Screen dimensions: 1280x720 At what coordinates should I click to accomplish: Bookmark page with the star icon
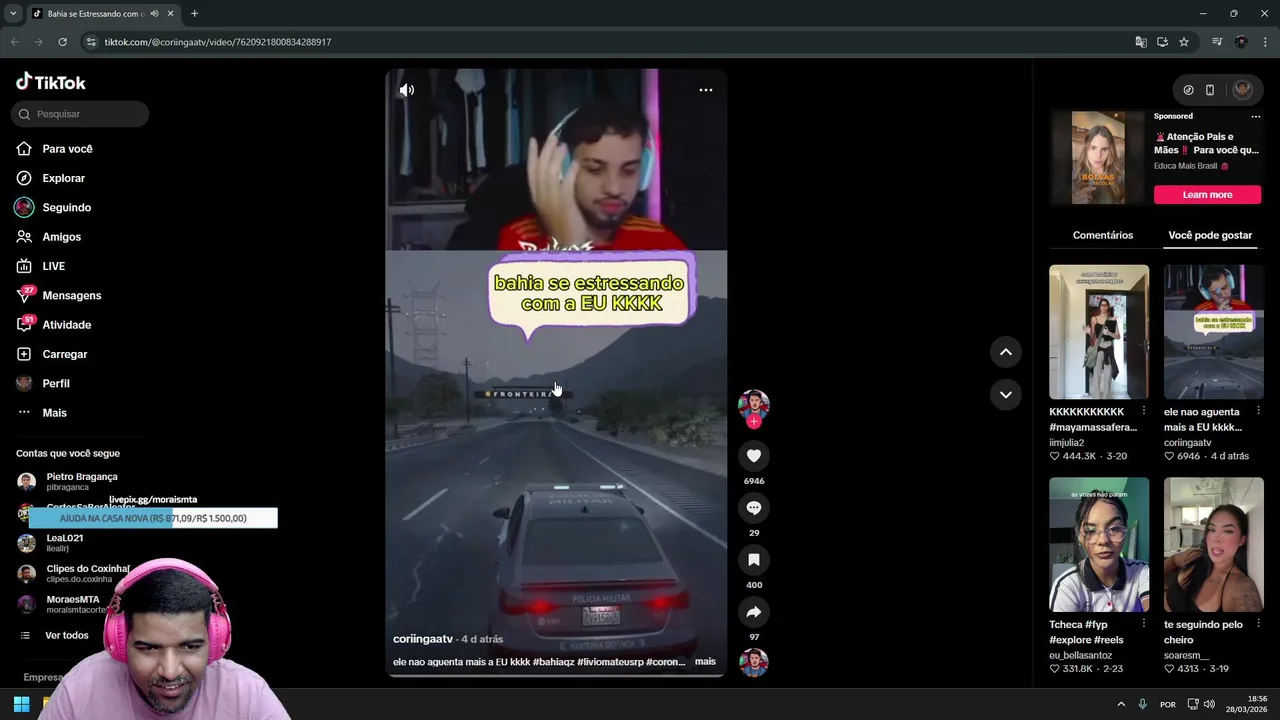click(x=1184, y=42)
